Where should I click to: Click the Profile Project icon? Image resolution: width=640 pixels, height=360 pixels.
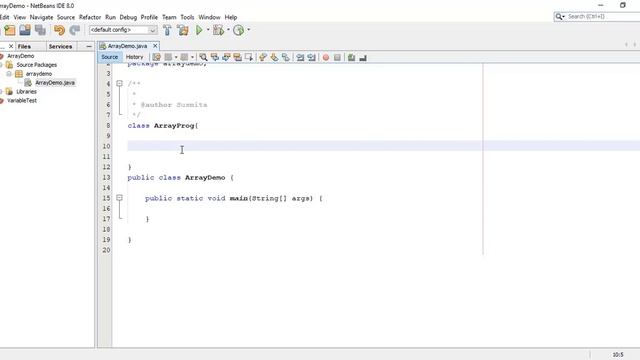[x=238, y=30]
